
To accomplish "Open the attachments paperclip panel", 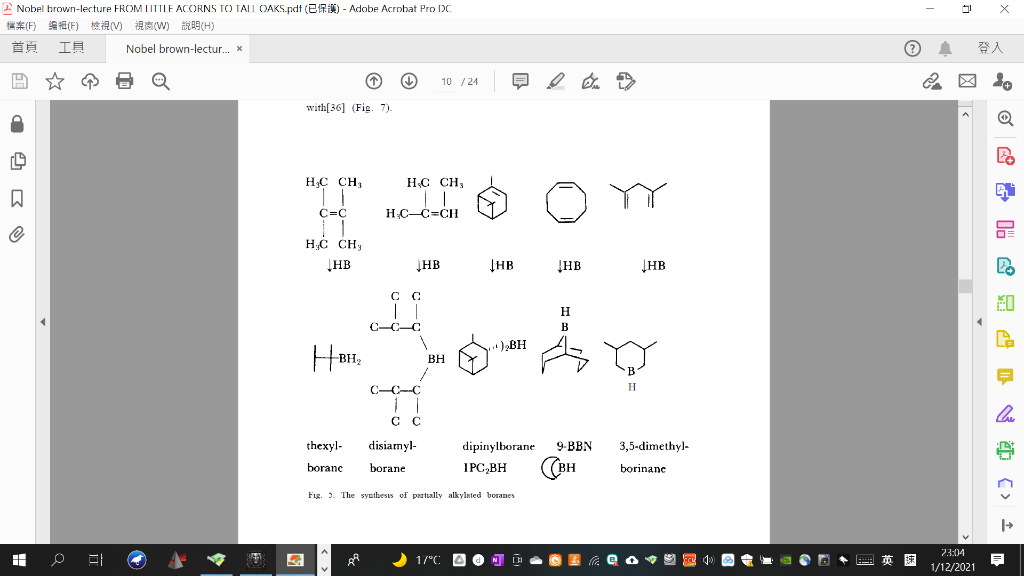I will coord(17,234).
